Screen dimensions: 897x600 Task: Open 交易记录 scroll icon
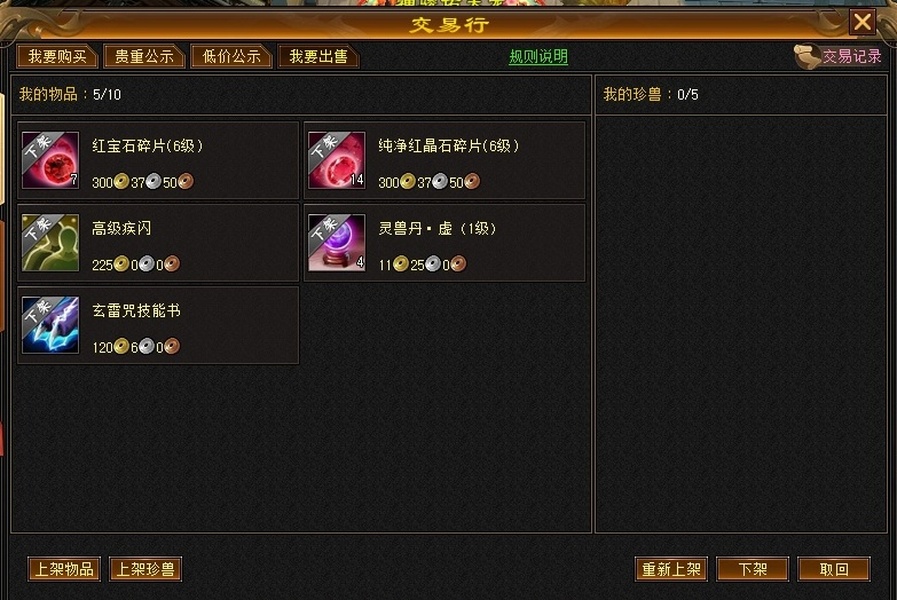tap(807, 57)
